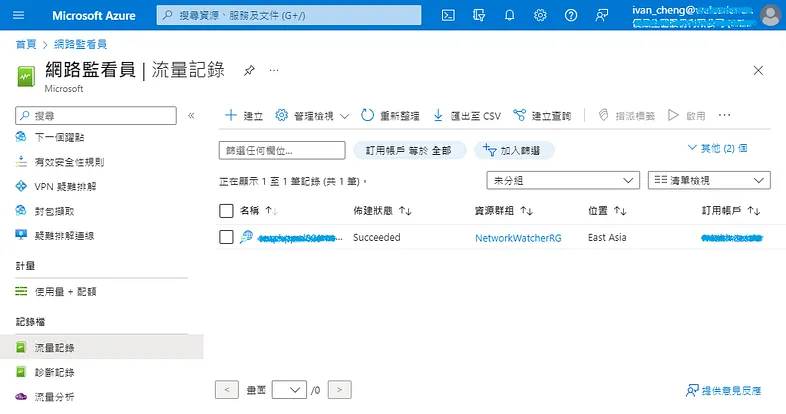Go to 網路監看員 breadcrumb
786x414 pixels.
80,44
